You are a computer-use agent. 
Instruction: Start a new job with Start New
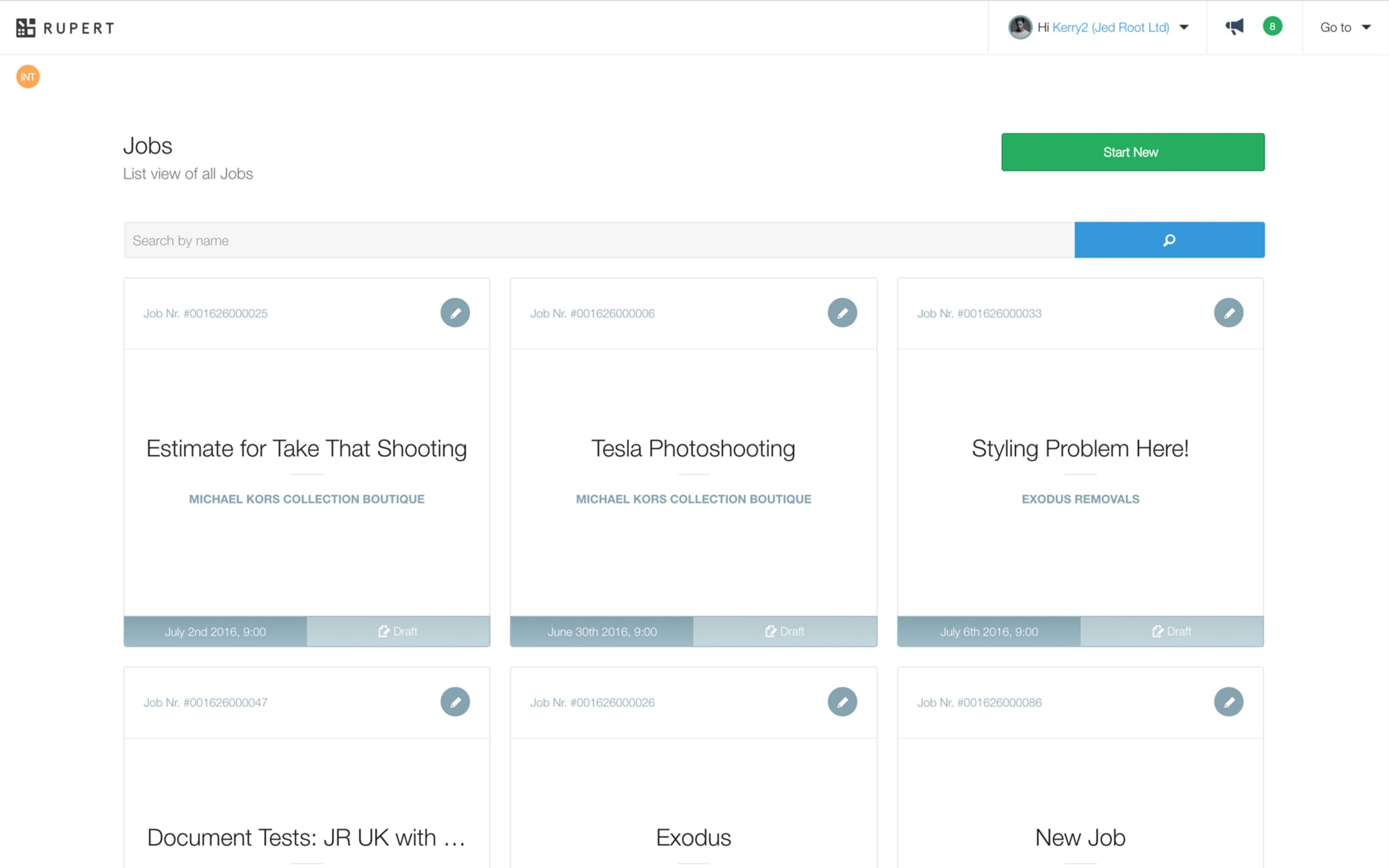click(1133, 152)
